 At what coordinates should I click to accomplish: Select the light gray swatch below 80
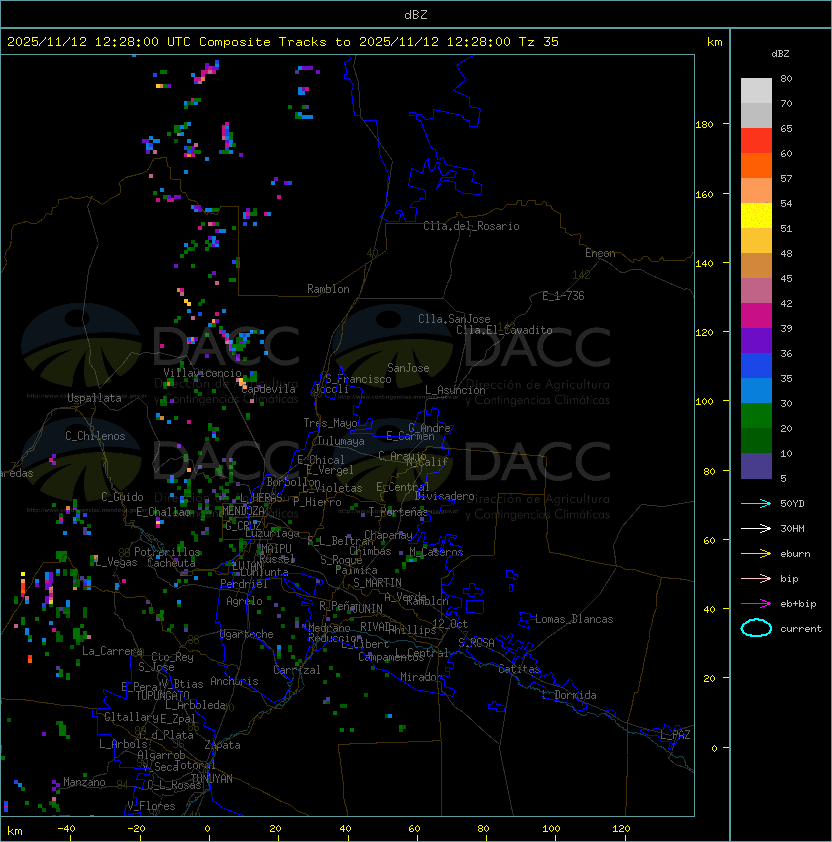[x=756, y=91]
